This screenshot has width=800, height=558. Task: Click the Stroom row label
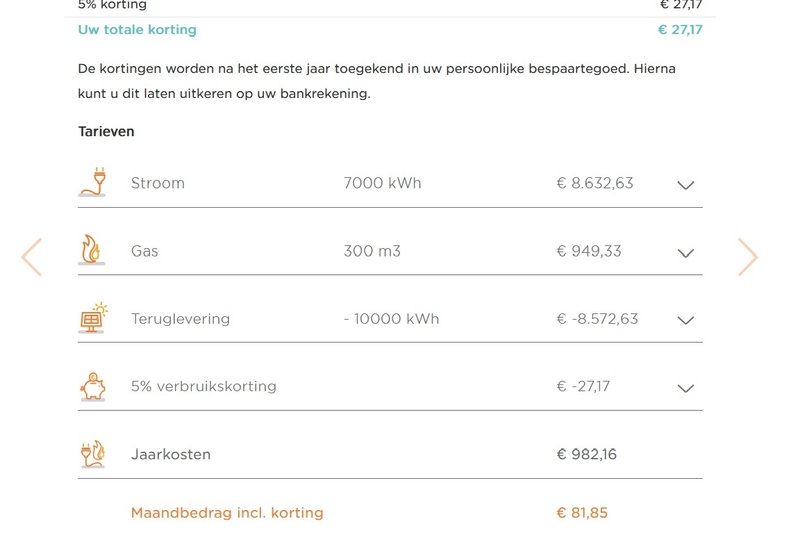158,183
